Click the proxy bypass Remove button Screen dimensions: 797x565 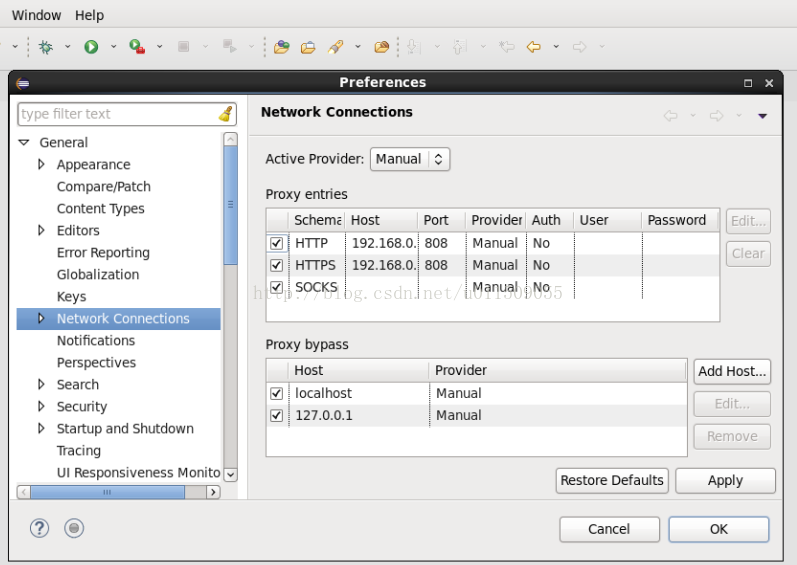[732, 436]
